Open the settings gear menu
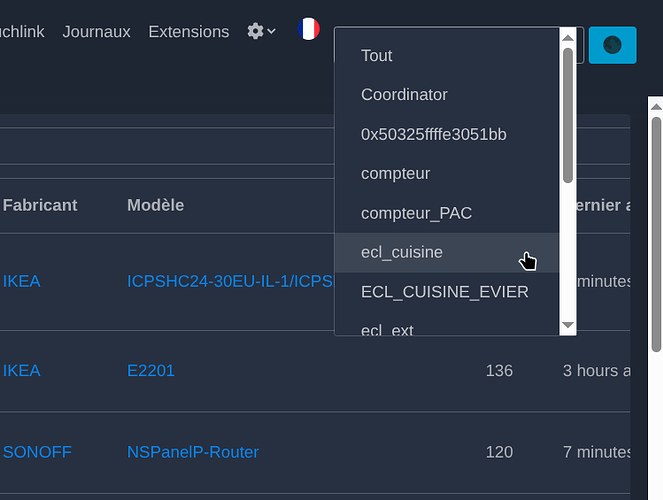663x500 pixels. tap(260, 31)
